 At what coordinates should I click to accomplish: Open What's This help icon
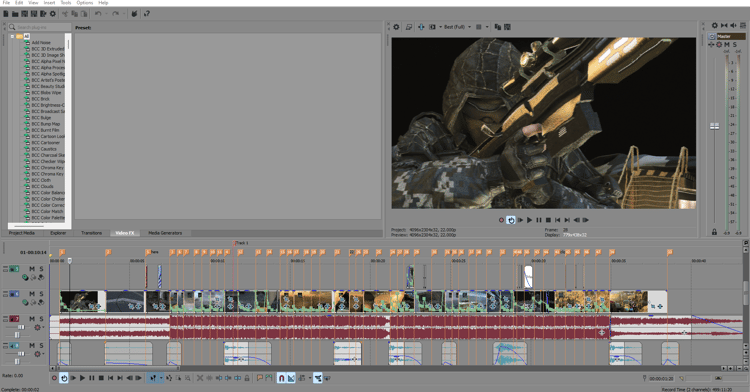[146, 14]
